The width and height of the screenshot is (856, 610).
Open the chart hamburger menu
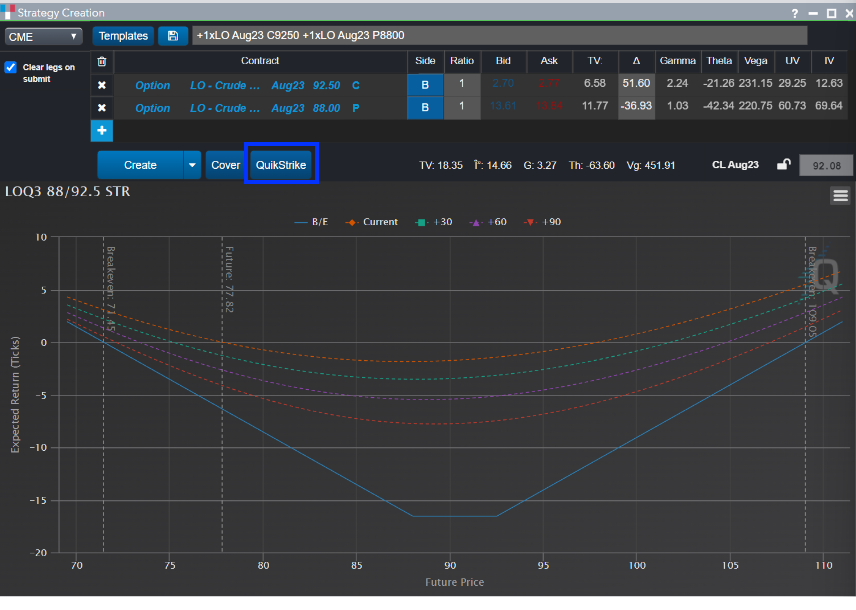tap(840, 196)
